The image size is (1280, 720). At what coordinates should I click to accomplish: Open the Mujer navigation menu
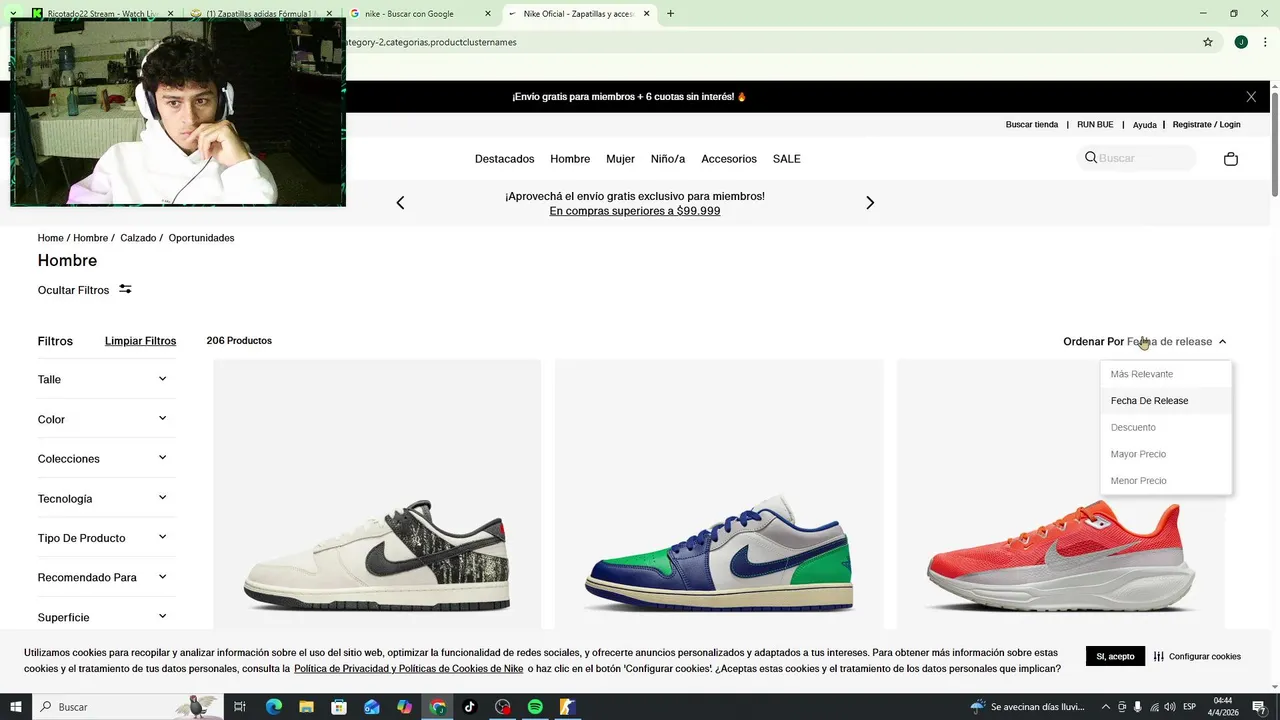coord(620,159)
